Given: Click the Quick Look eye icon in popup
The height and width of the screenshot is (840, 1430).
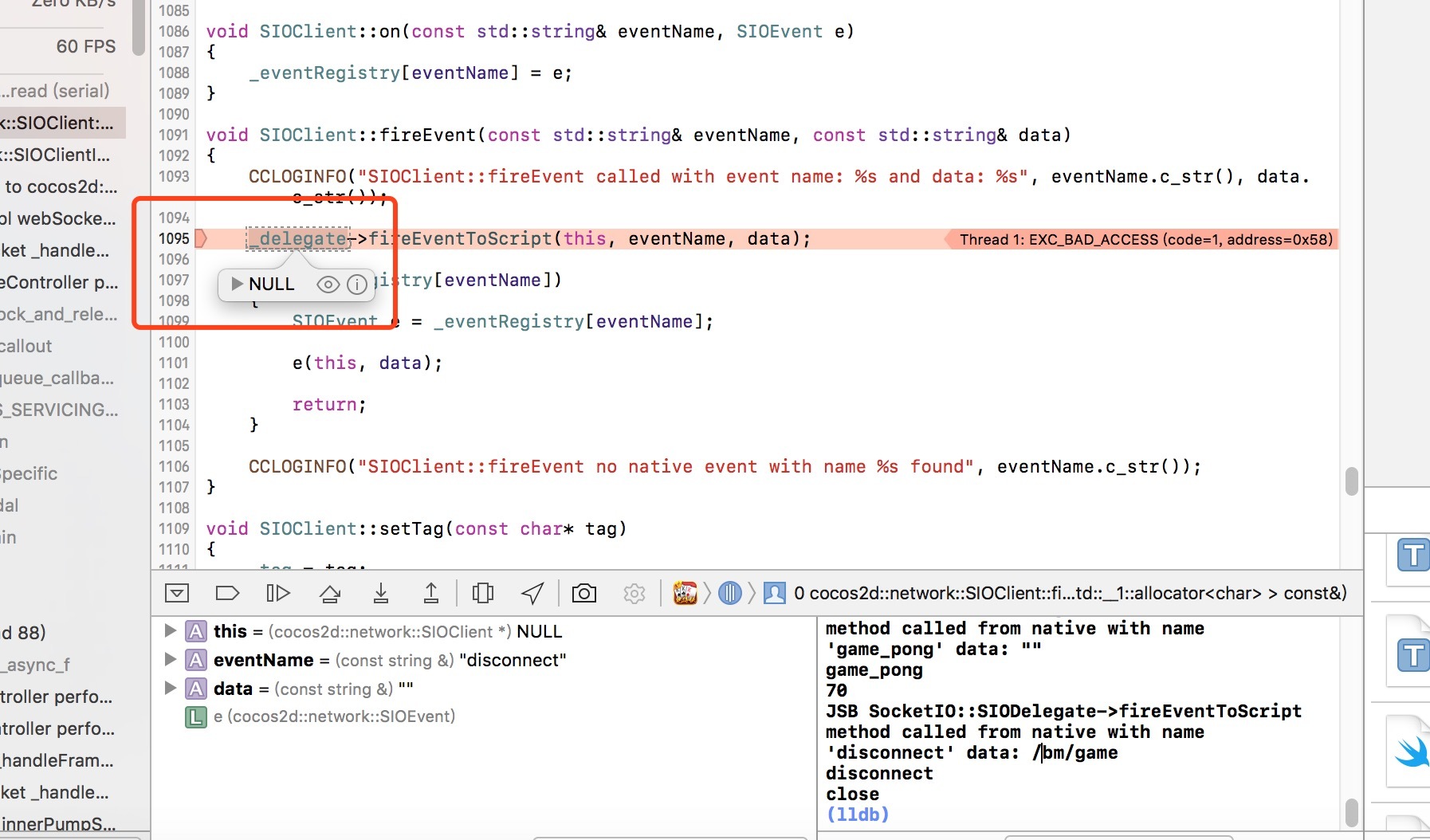Looking at the screenshot, I should pos(328,285).
